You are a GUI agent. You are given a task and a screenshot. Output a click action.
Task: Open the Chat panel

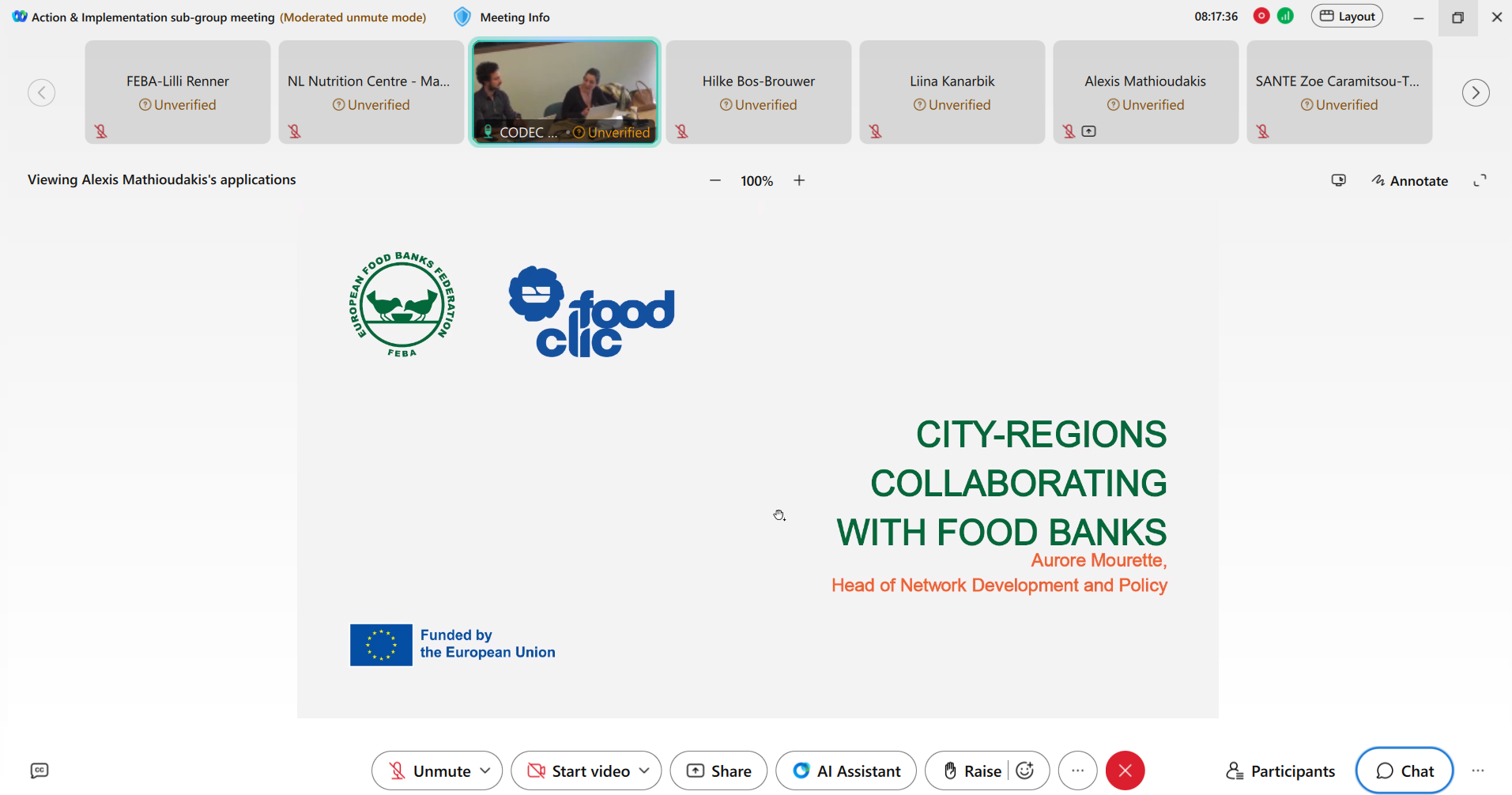click(1405, 771)
